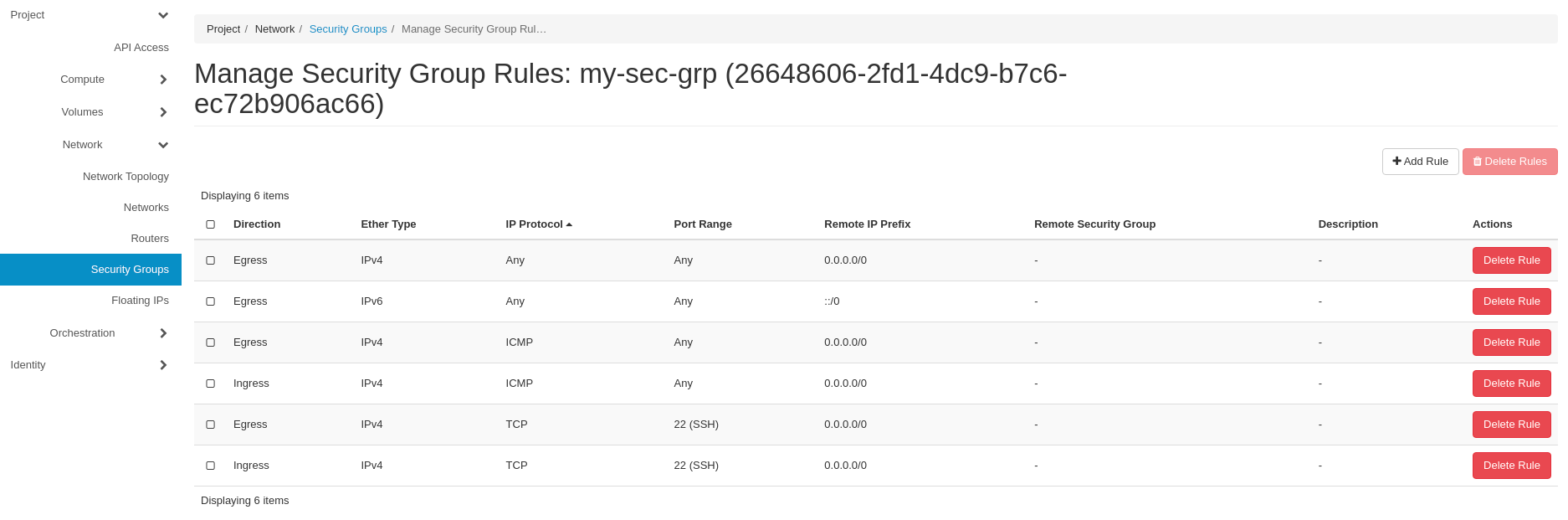Click the Add Rule button
Image resolution: width=1568 pixels, height=520 pixels.
pos(1420,161)
